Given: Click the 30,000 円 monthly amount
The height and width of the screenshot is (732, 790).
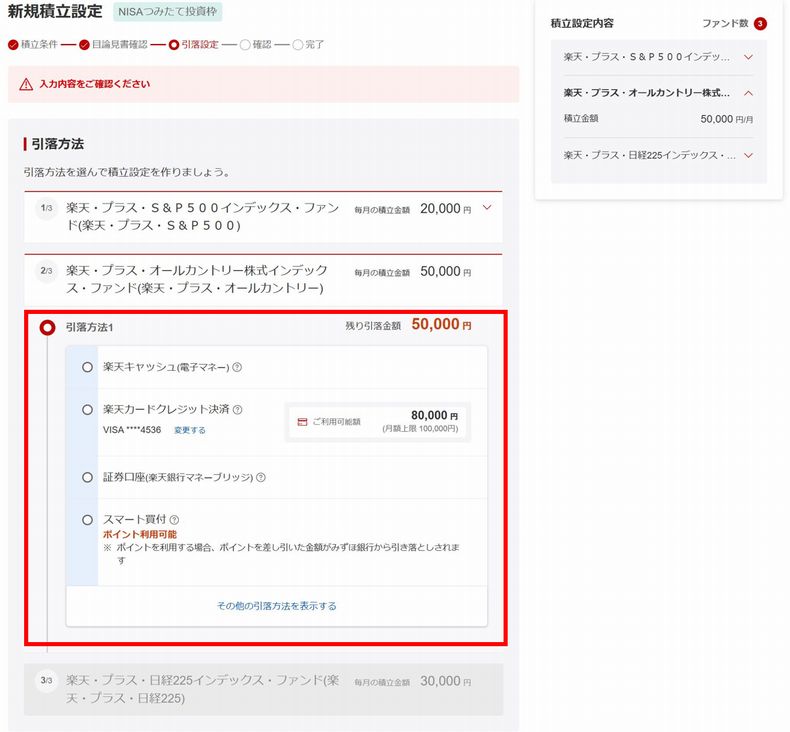Looking at the screenshot, I should (x=445, y=681).
